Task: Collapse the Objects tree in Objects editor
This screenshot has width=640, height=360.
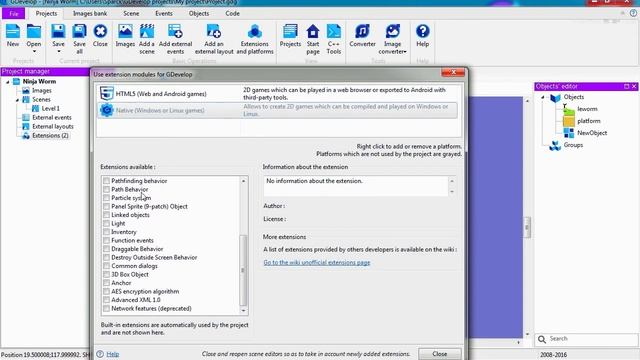Action: (543, 97)
